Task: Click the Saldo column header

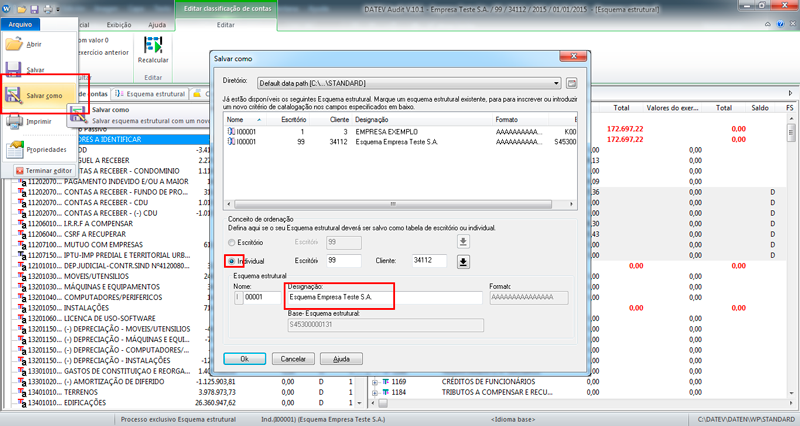Action: pyautogui.click(x=760, y=108)
